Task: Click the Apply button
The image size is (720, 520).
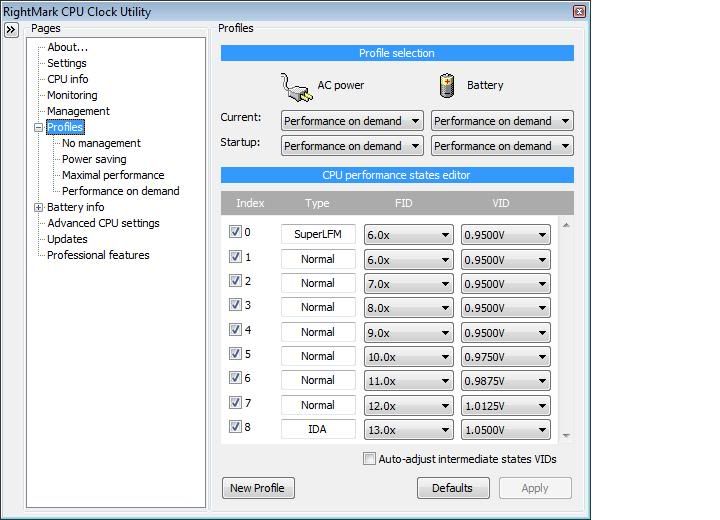Action: (535, 488)
